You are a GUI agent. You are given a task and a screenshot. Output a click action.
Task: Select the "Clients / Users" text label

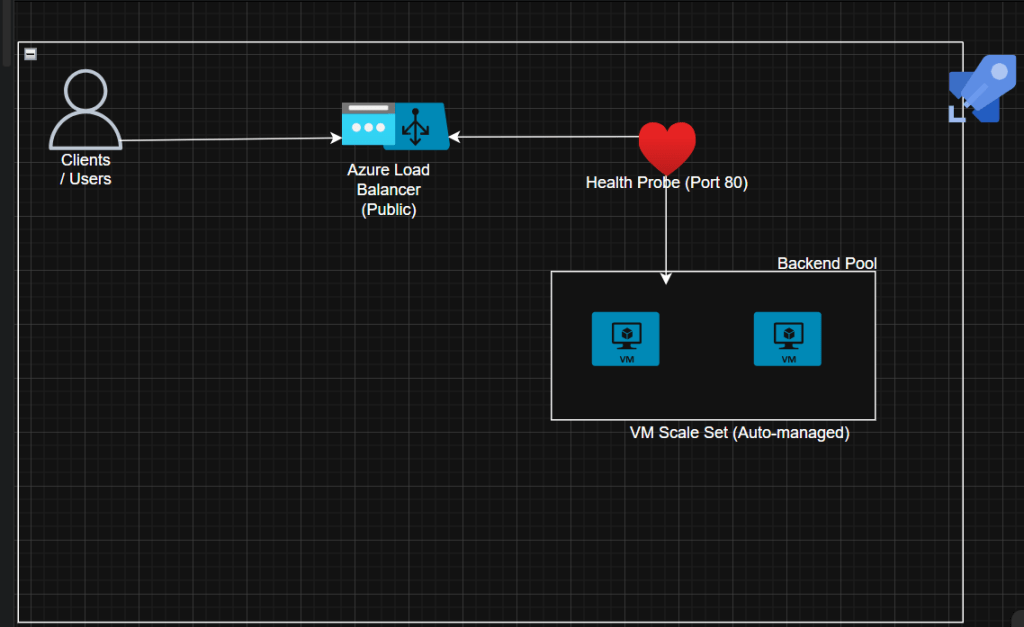(x=88, y=169)
